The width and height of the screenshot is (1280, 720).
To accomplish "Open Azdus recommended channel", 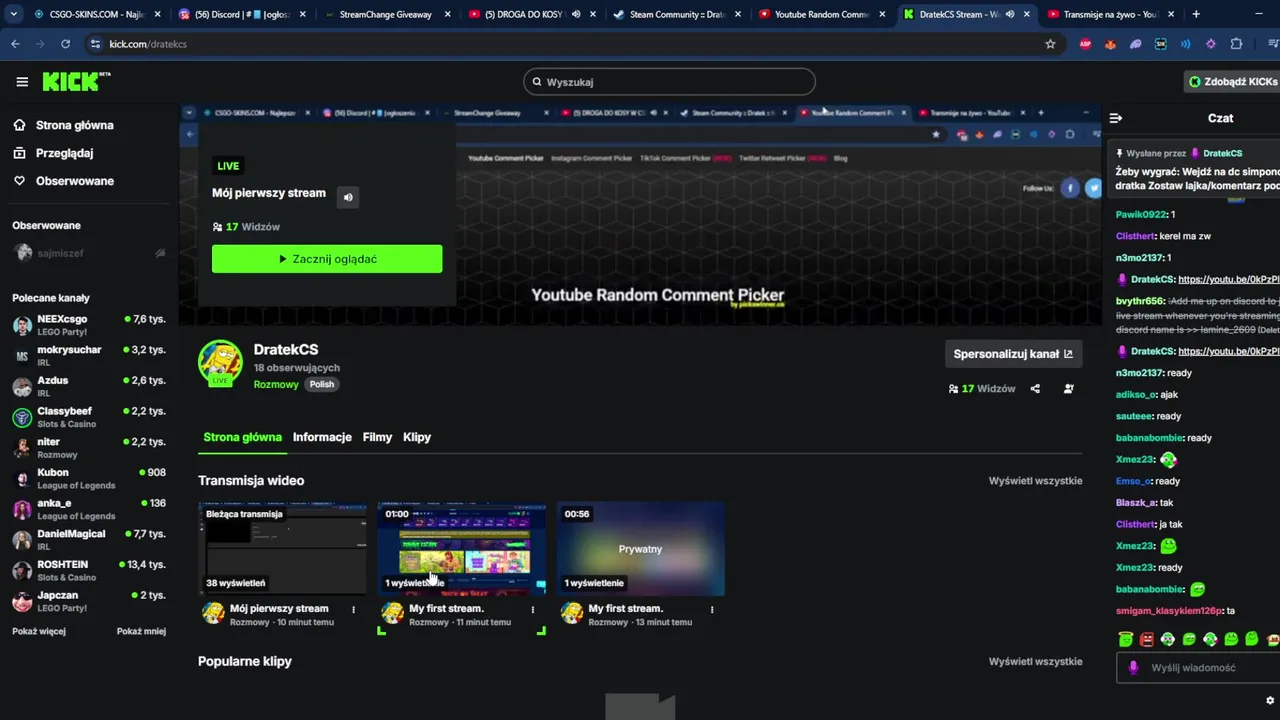I will tap(89, 386).
